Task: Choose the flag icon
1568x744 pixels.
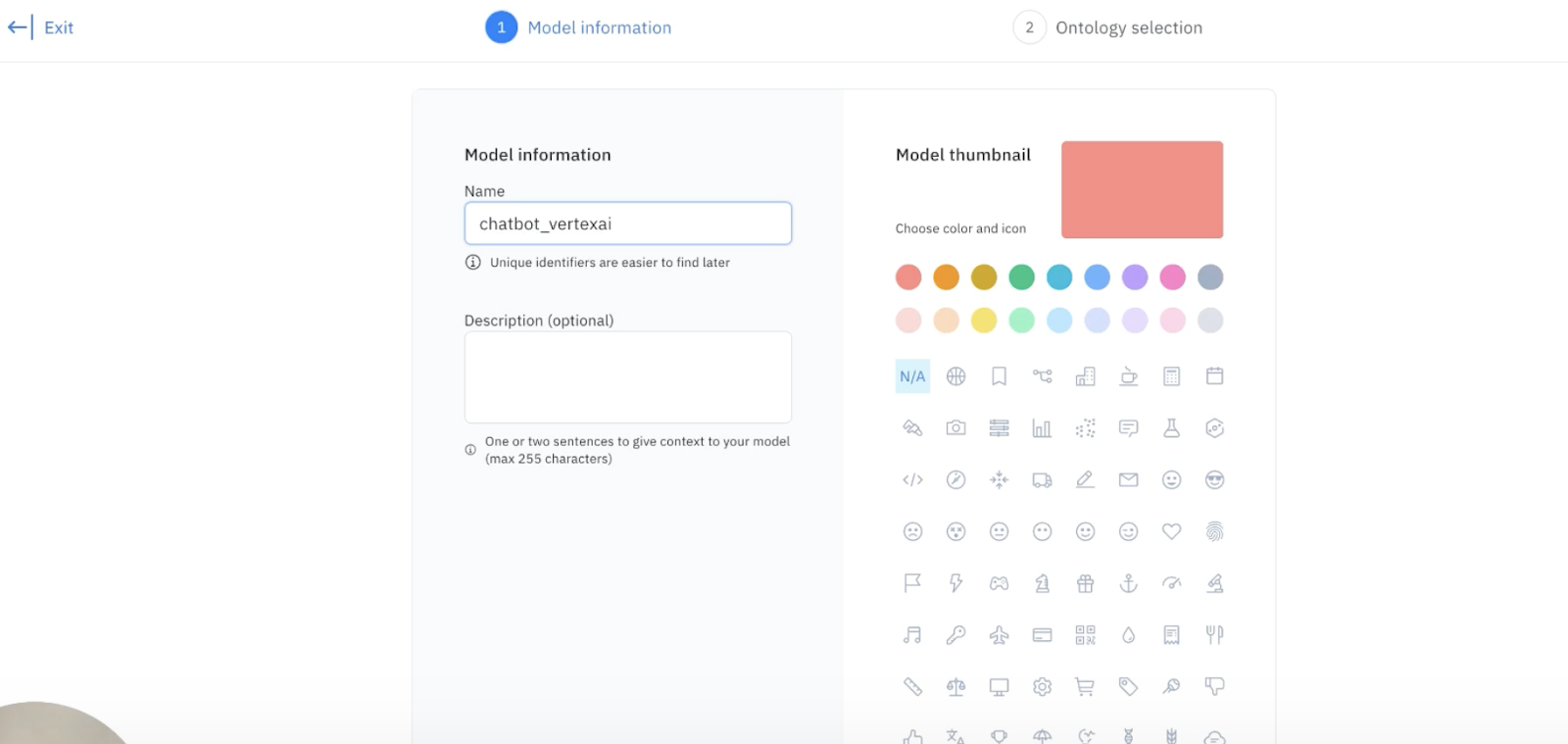Action: pyautogui.click(x=912, y=583)
